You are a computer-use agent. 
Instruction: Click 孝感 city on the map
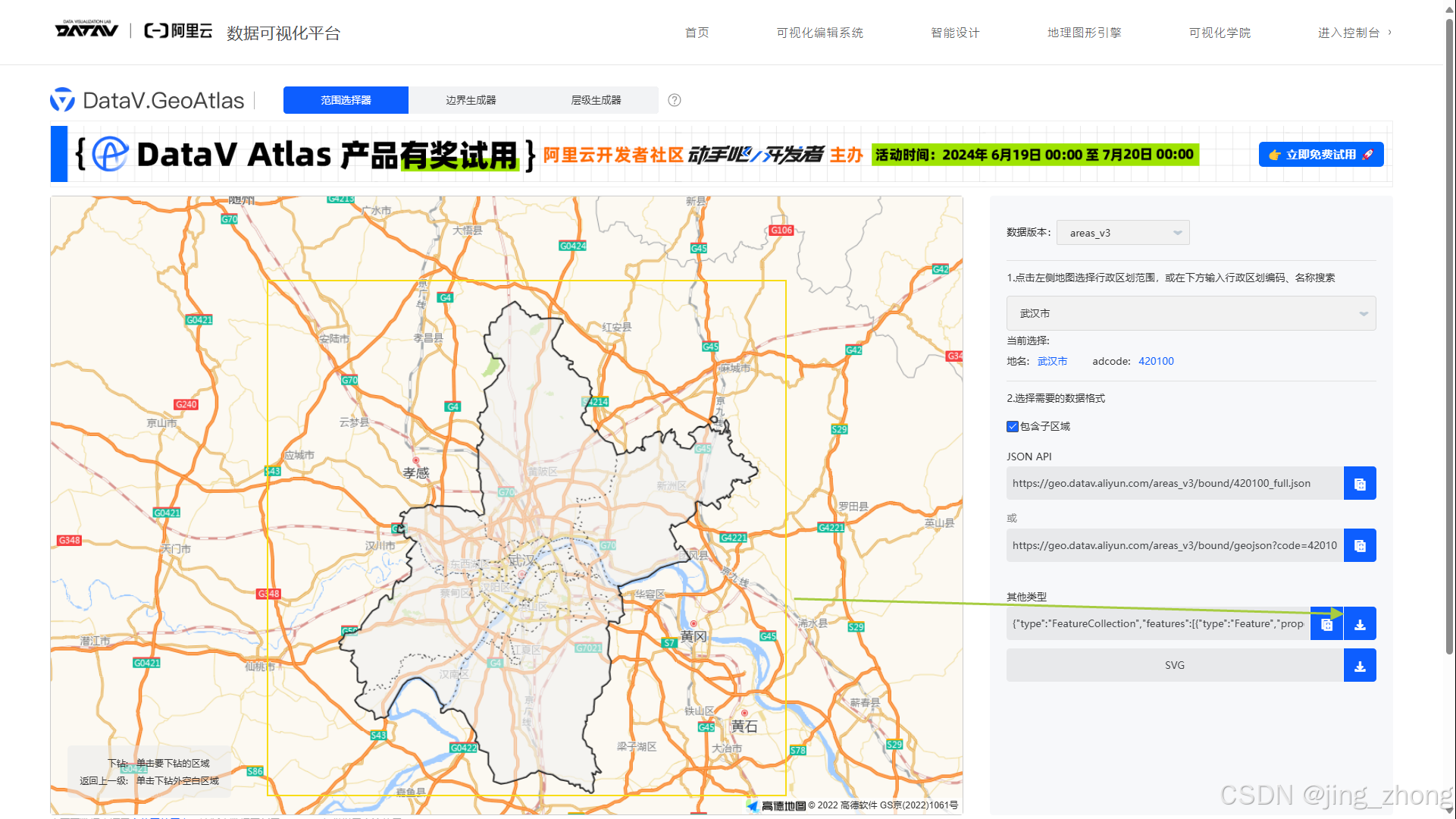pyautogui.click(x=416, y=473)
